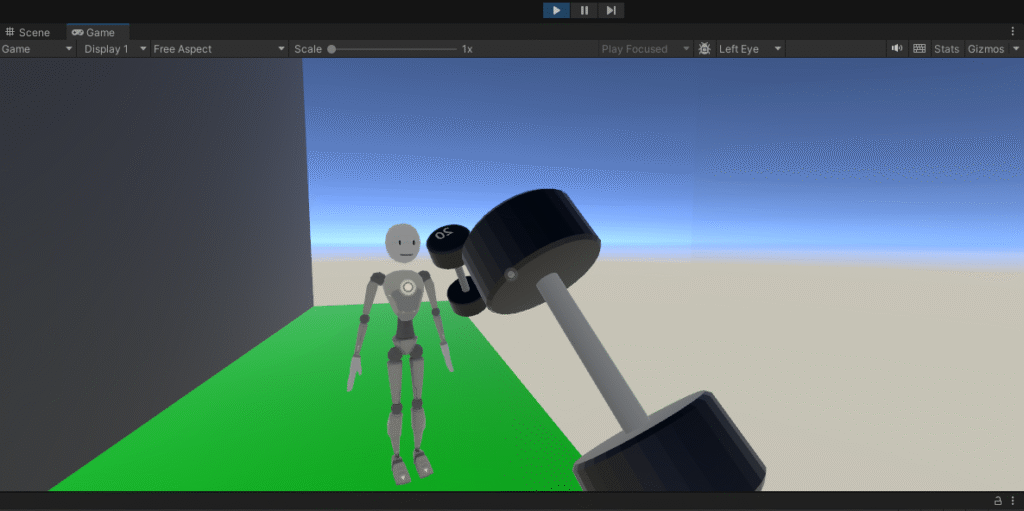This screenshot has height=511, width=1024.
Task: Mute audio with the speaker icon
Action: (x=897, y=48)
